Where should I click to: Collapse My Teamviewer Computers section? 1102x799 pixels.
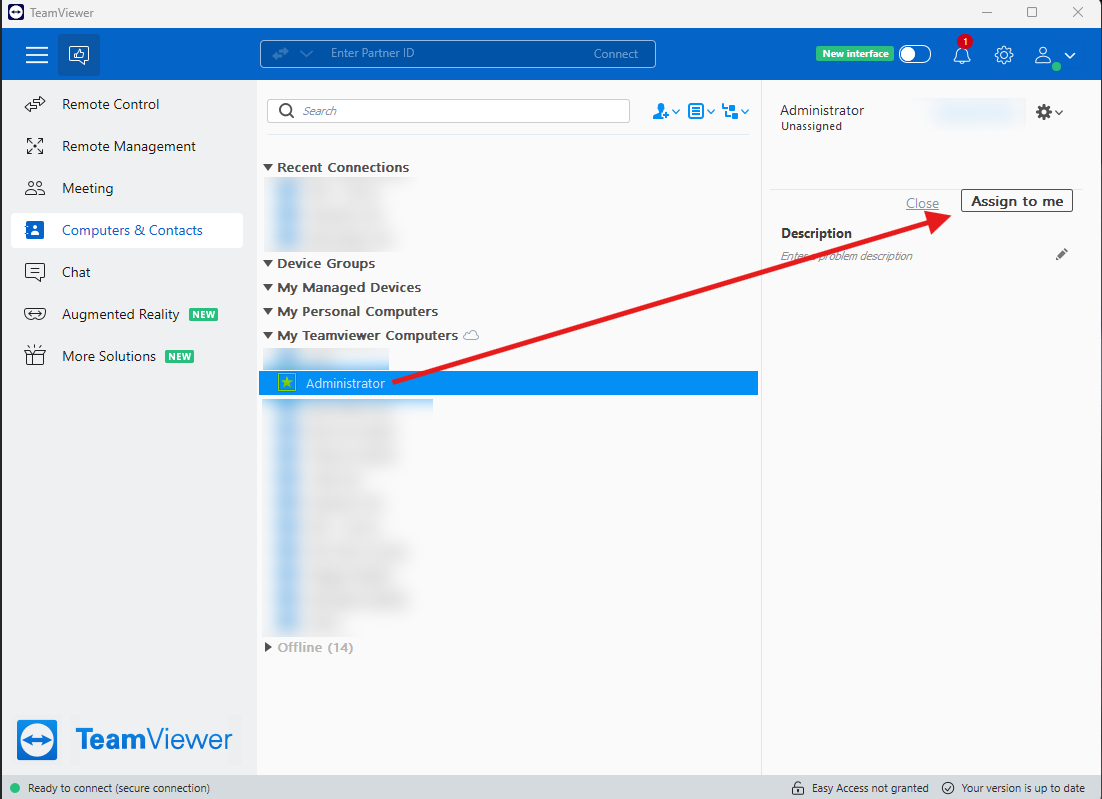268,335
